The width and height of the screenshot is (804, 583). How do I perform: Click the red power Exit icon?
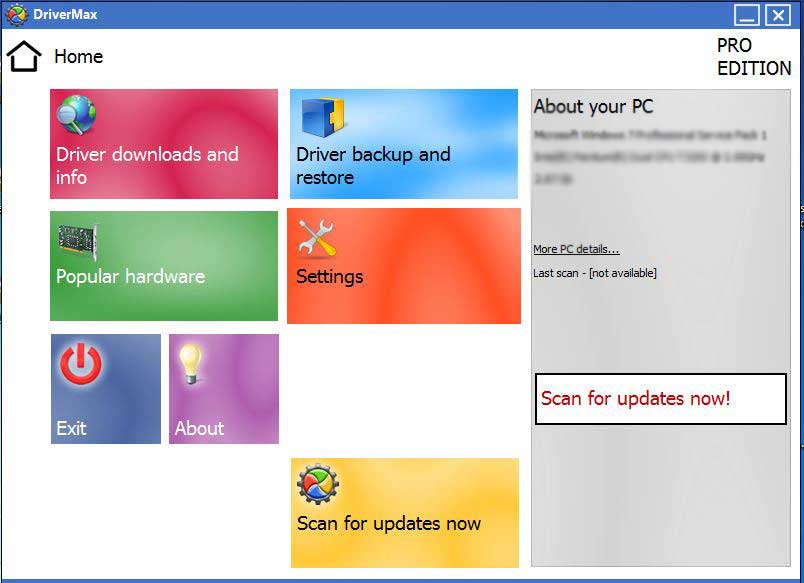pos(81,364)
